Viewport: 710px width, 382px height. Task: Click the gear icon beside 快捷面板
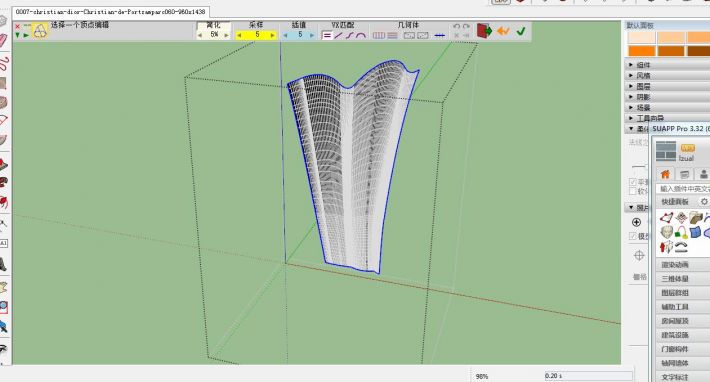pyautogui.click(x=704, y=201)
